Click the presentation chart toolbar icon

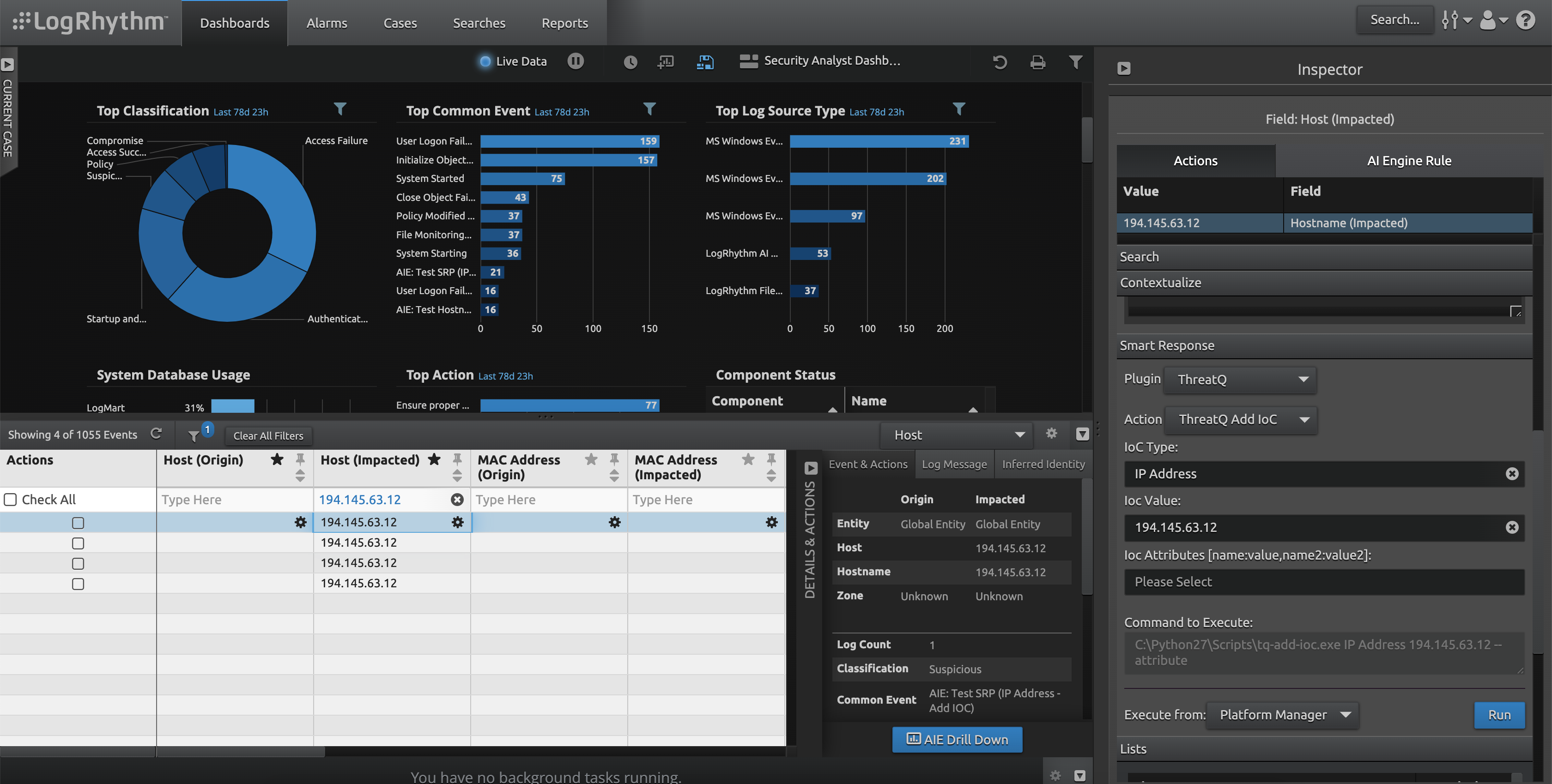pyautogui.click(x=666, y=61)
